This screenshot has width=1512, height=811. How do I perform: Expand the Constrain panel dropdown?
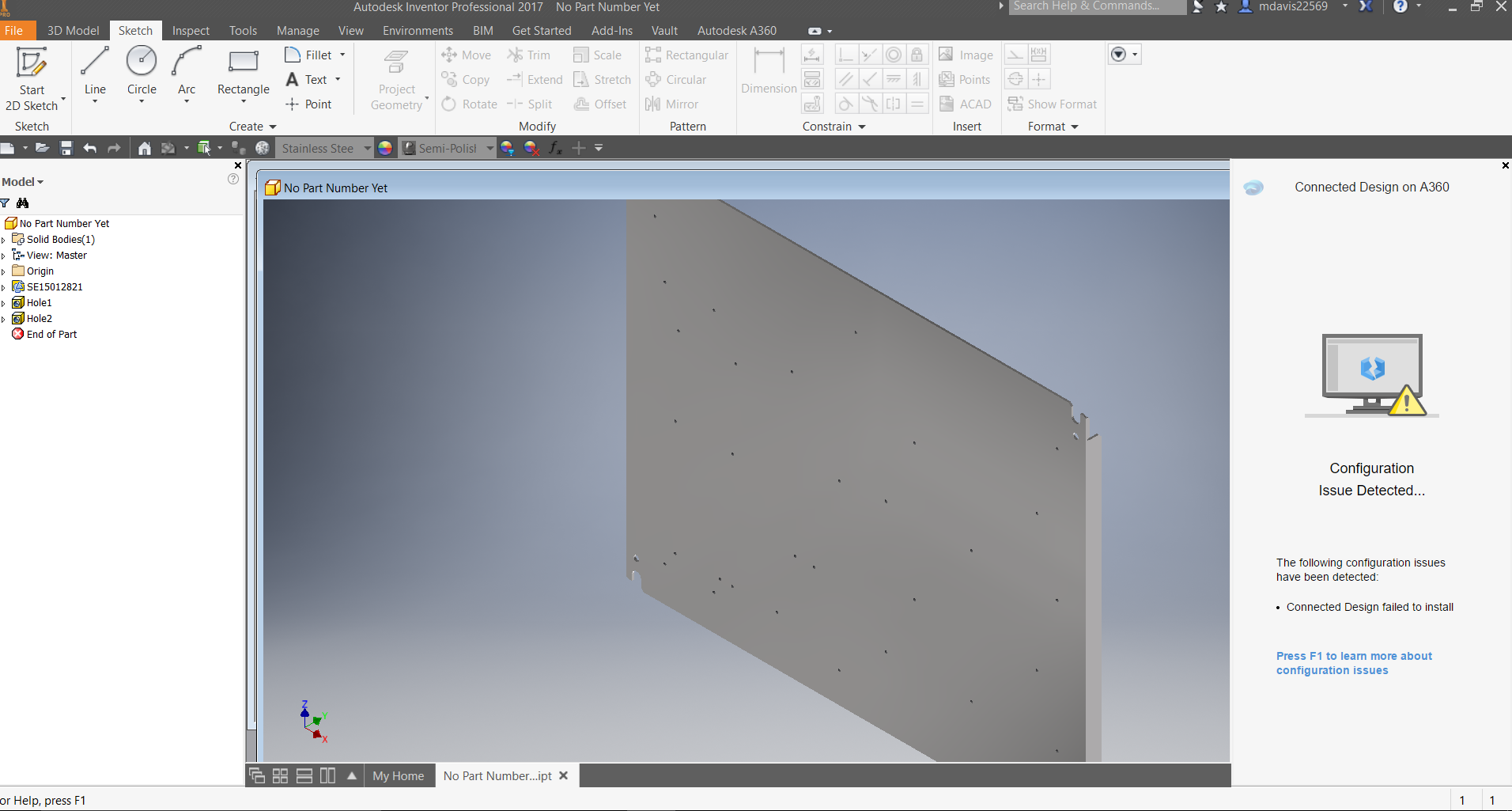point(862,127)
